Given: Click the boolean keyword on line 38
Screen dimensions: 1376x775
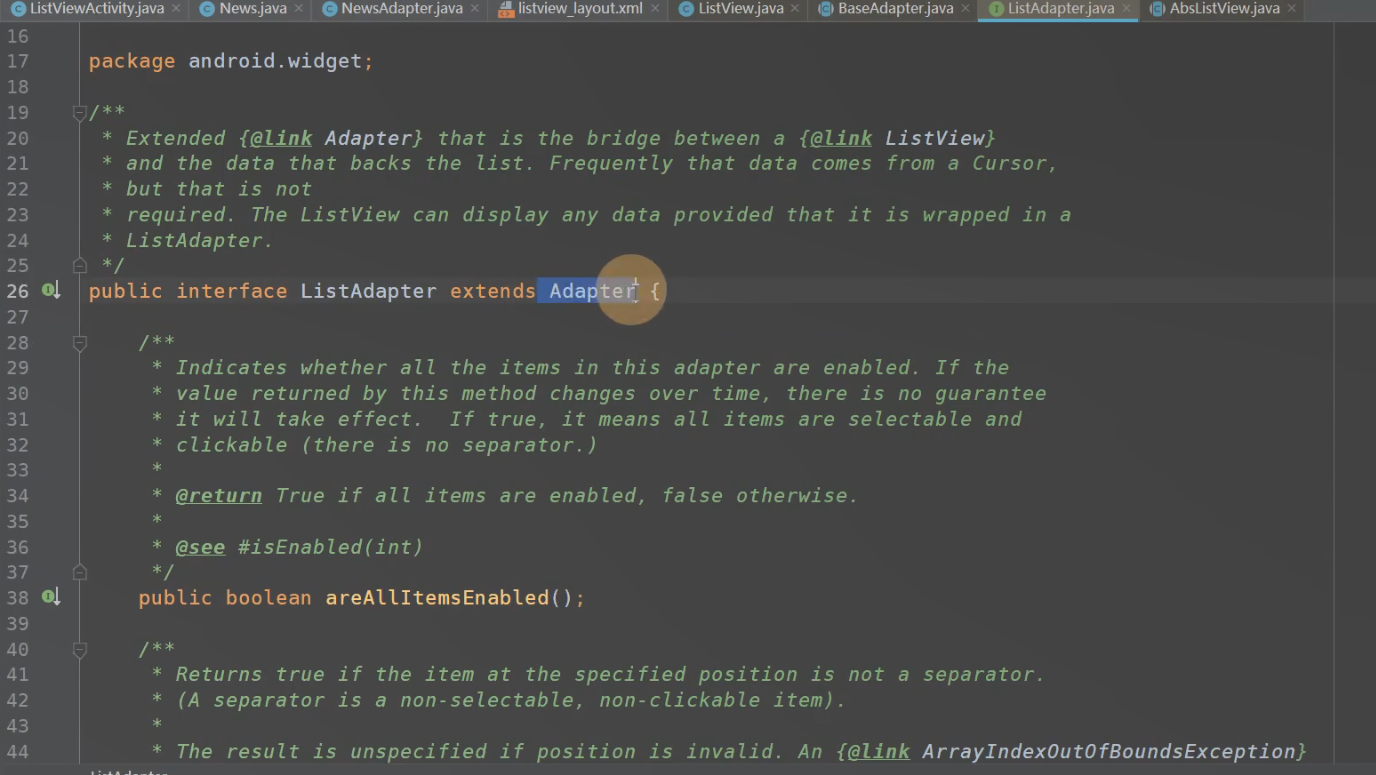Looking at the screenshot, I should [x=269, y=598].
